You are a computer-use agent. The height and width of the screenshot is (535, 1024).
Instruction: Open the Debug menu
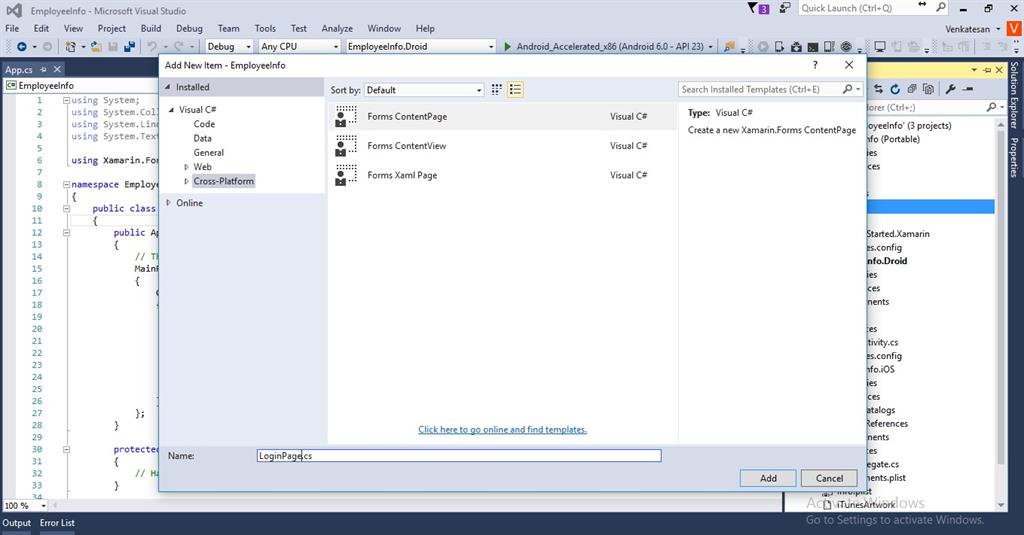[x=189, y=29]
